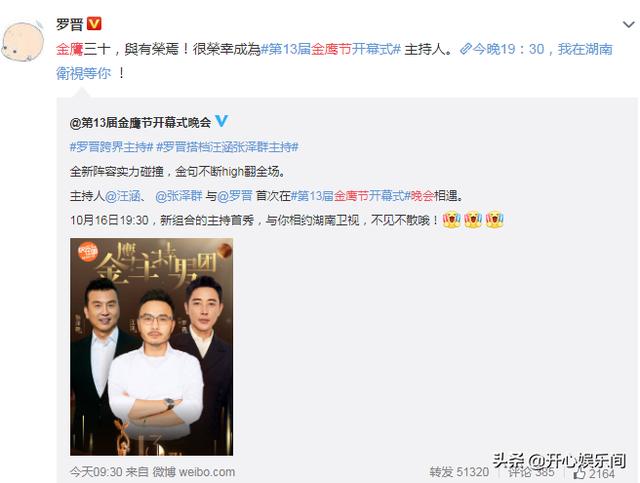Click the @罗晋 mention in the repost
This screenshot has width=640, height=483.
tap(235, 196)
